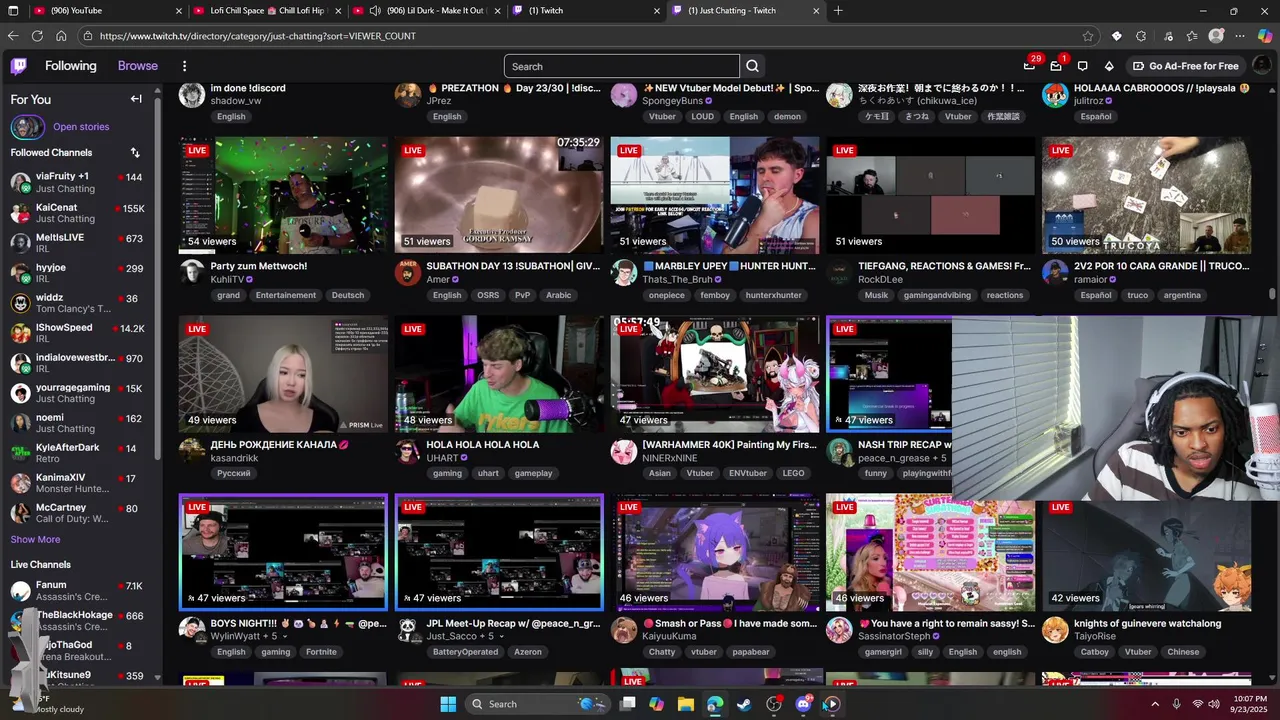Open Windows Start menu
This screenshot has height=720, width=1280.
coord(447,704)
